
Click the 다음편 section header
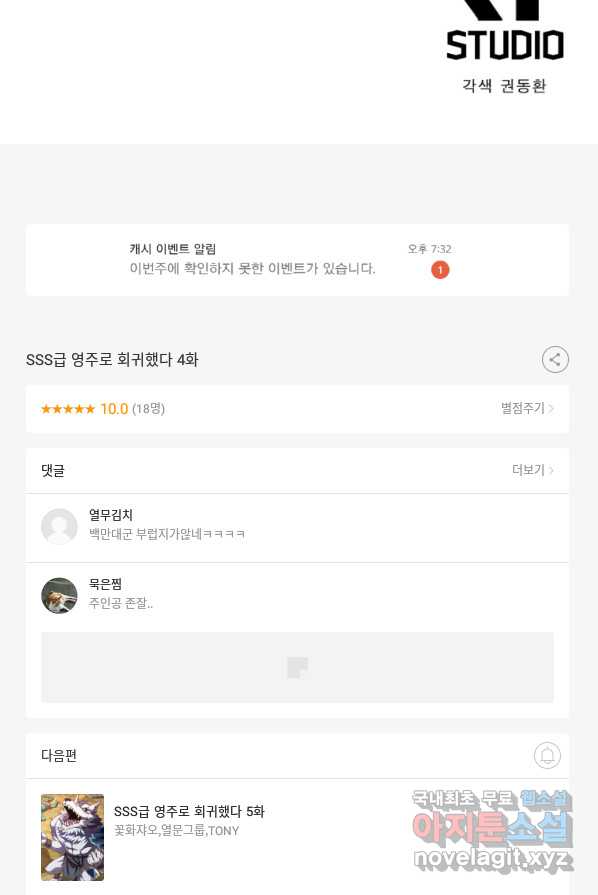tap(59, 755)
